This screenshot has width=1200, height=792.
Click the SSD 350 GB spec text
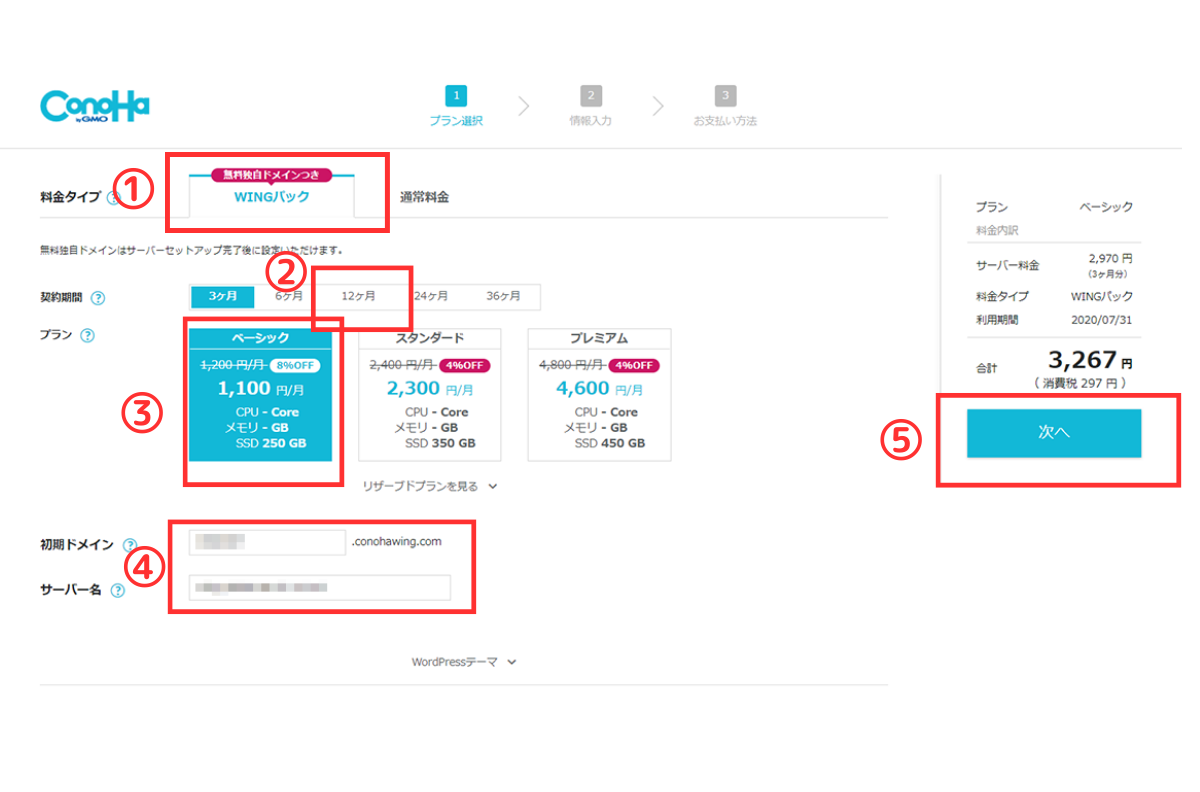[442, 443]
